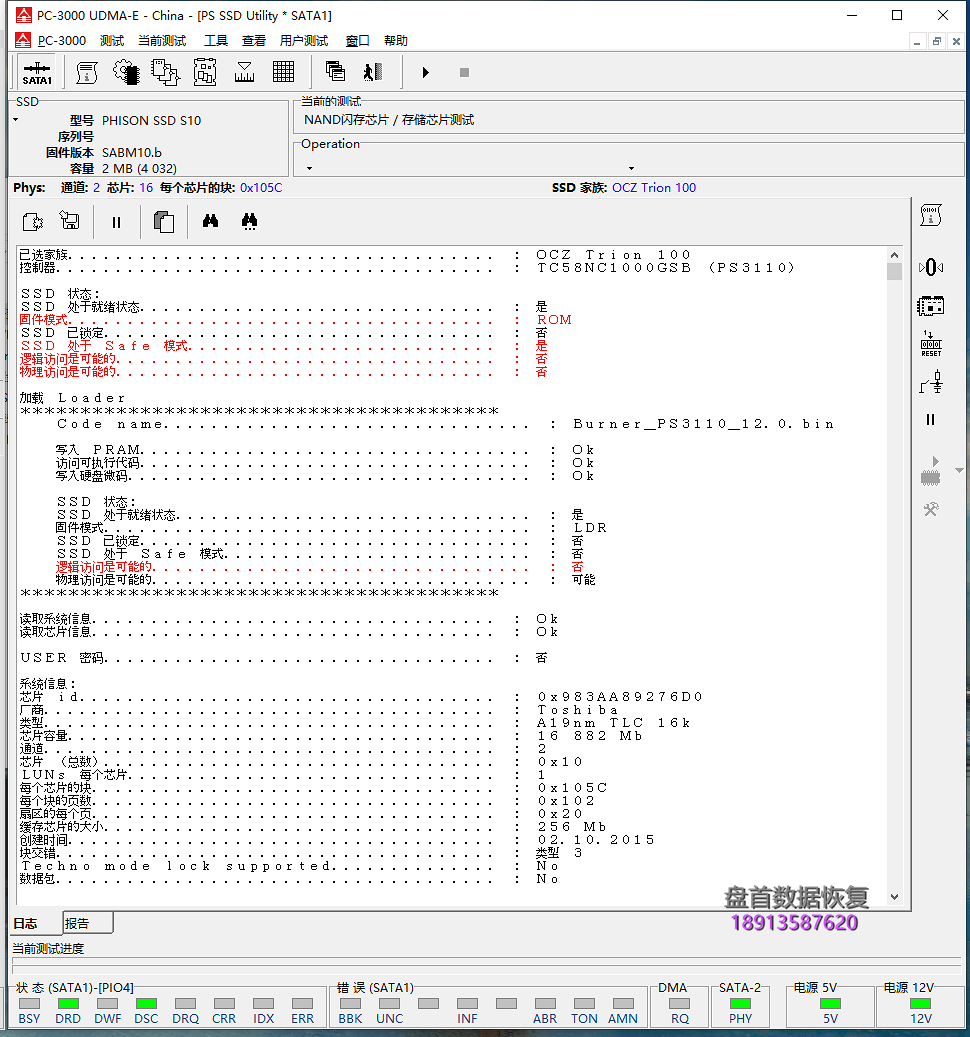Image resolution: width=970 pixels, height=1037 pixels.
Task: Click the walking figure exit icon
Action: click(374, 71)
